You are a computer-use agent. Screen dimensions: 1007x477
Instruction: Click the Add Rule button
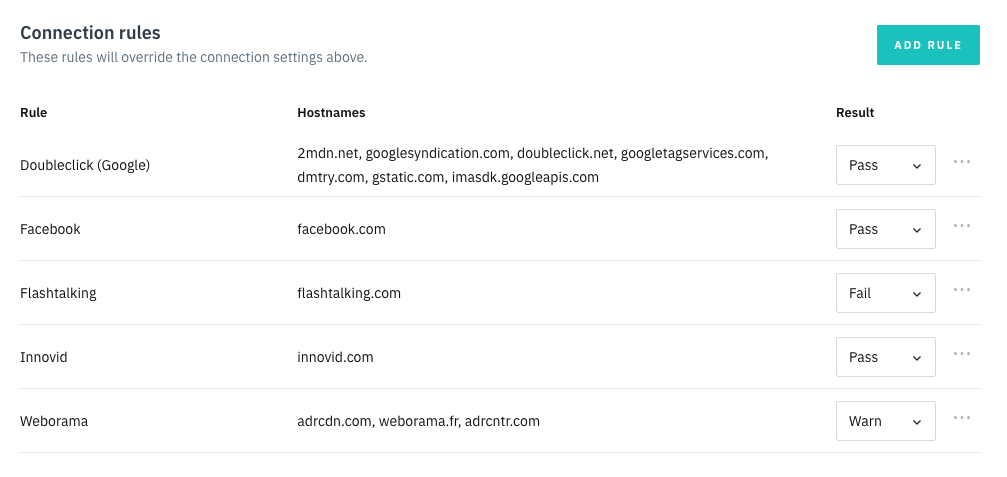(x=927, y=45)
